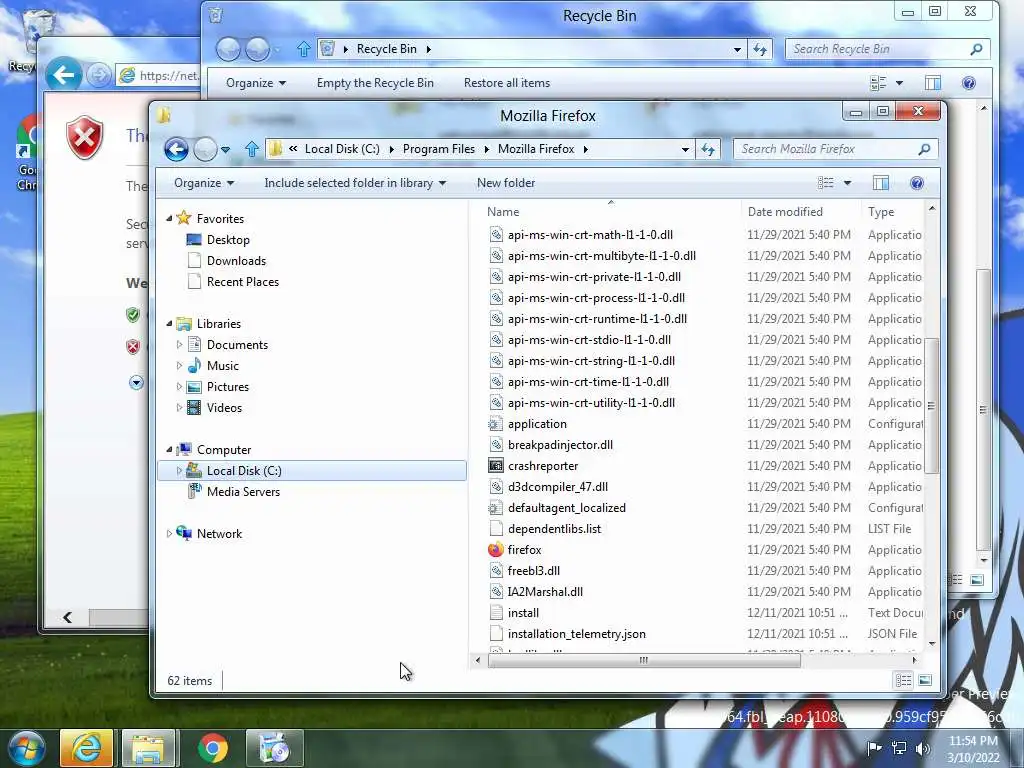
Task: Open Action Center flag in system tray
Action: pos(874,748)
